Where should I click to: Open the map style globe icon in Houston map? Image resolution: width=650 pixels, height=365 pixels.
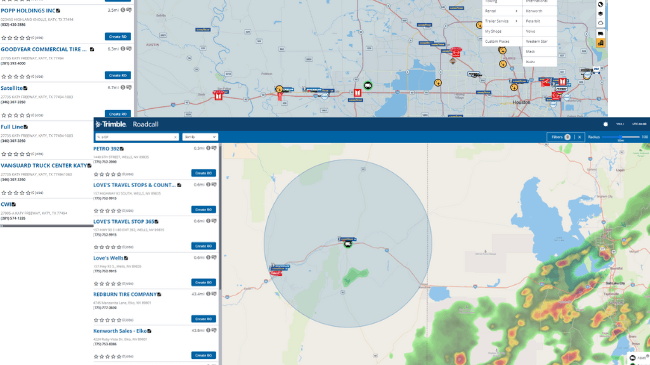[600, 5]
